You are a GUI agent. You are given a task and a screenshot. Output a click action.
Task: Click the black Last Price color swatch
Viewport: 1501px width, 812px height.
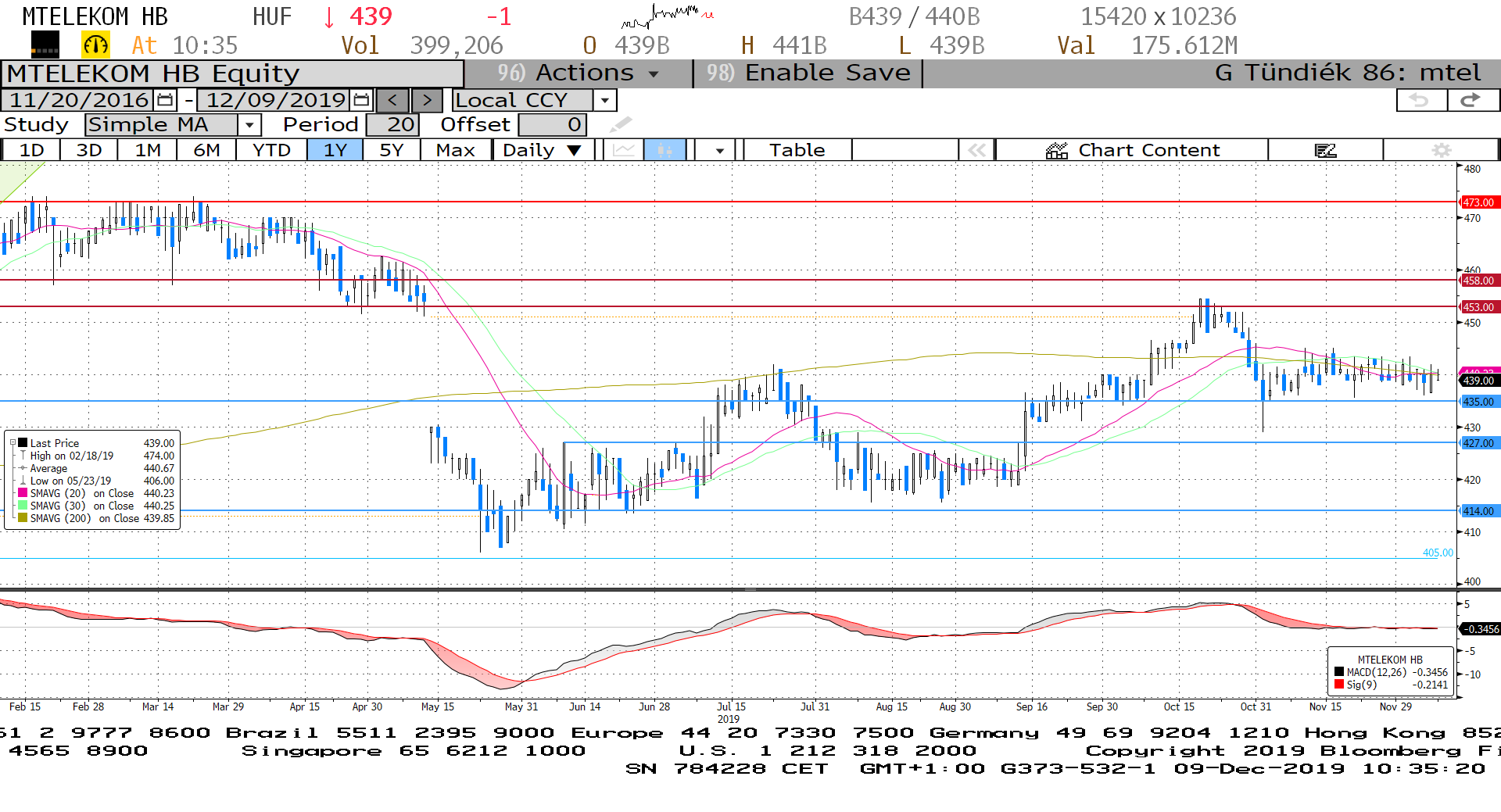click(x=23, y=443)
